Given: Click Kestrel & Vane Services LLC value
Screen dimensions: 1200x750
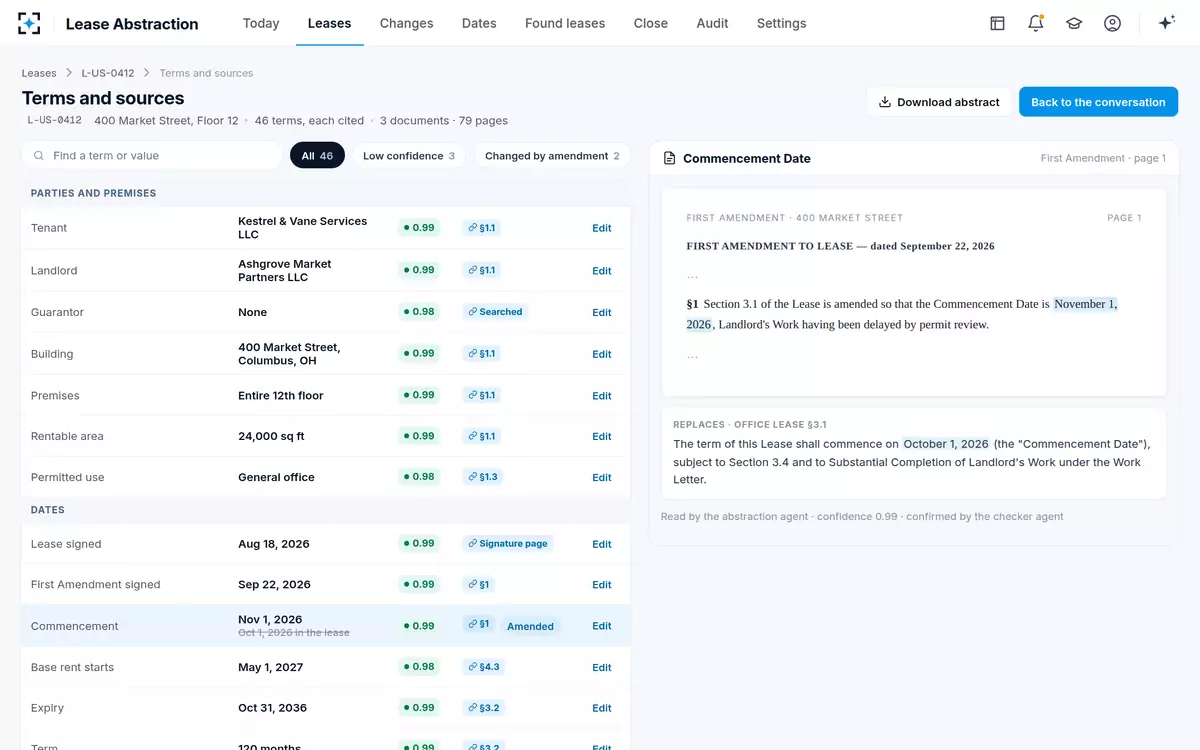Looking at the screenshot, I should click(302, 228).
